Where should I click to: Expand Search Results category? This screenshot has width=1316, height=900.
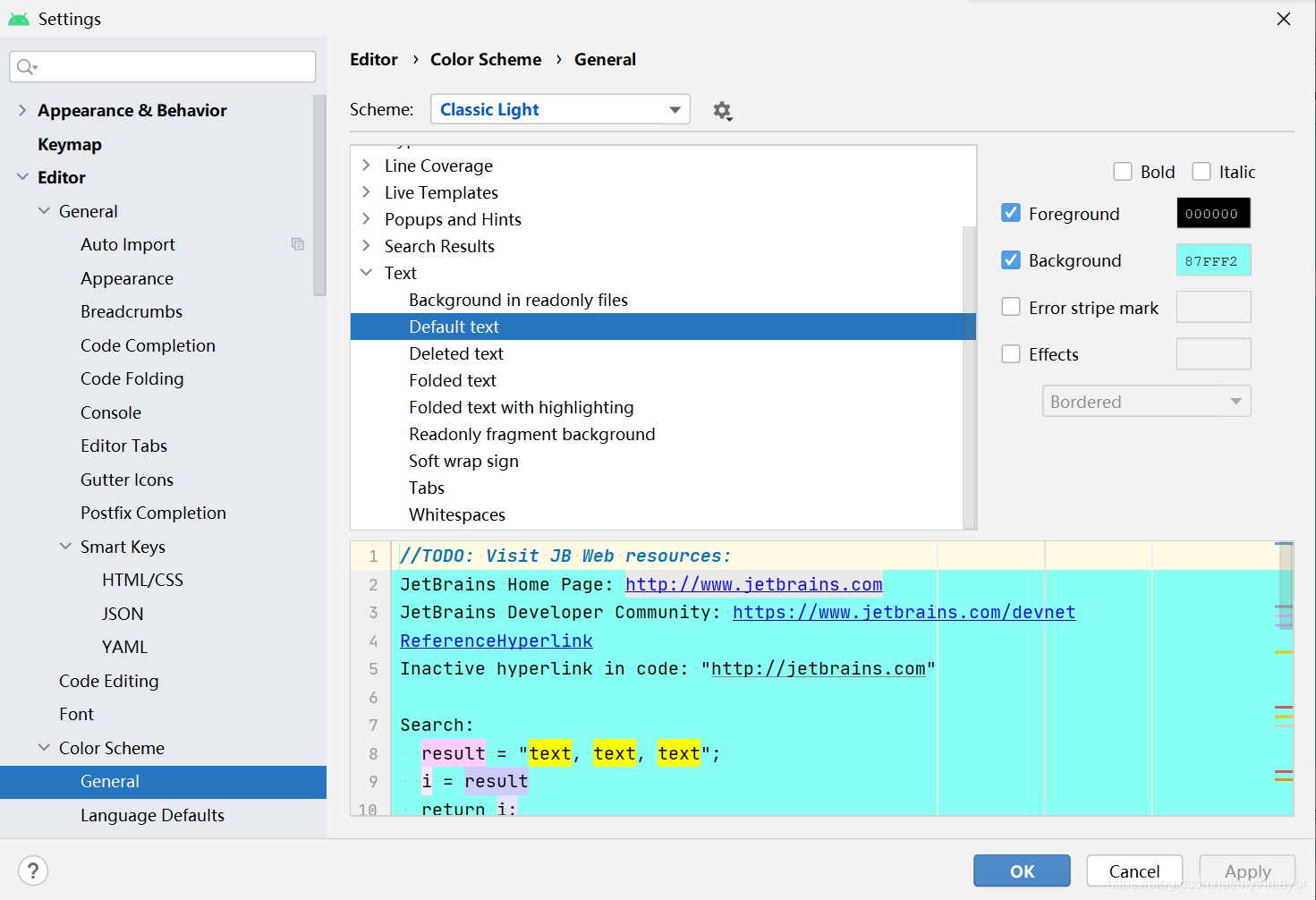pyautogui.click(x=366, y=246)
